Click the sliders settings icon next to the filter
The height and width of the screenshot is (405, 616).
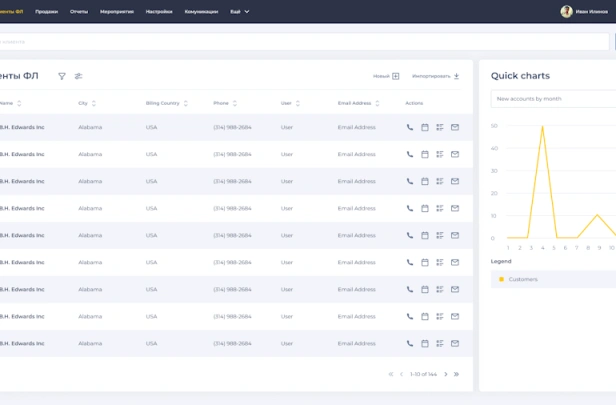(79, 76)
